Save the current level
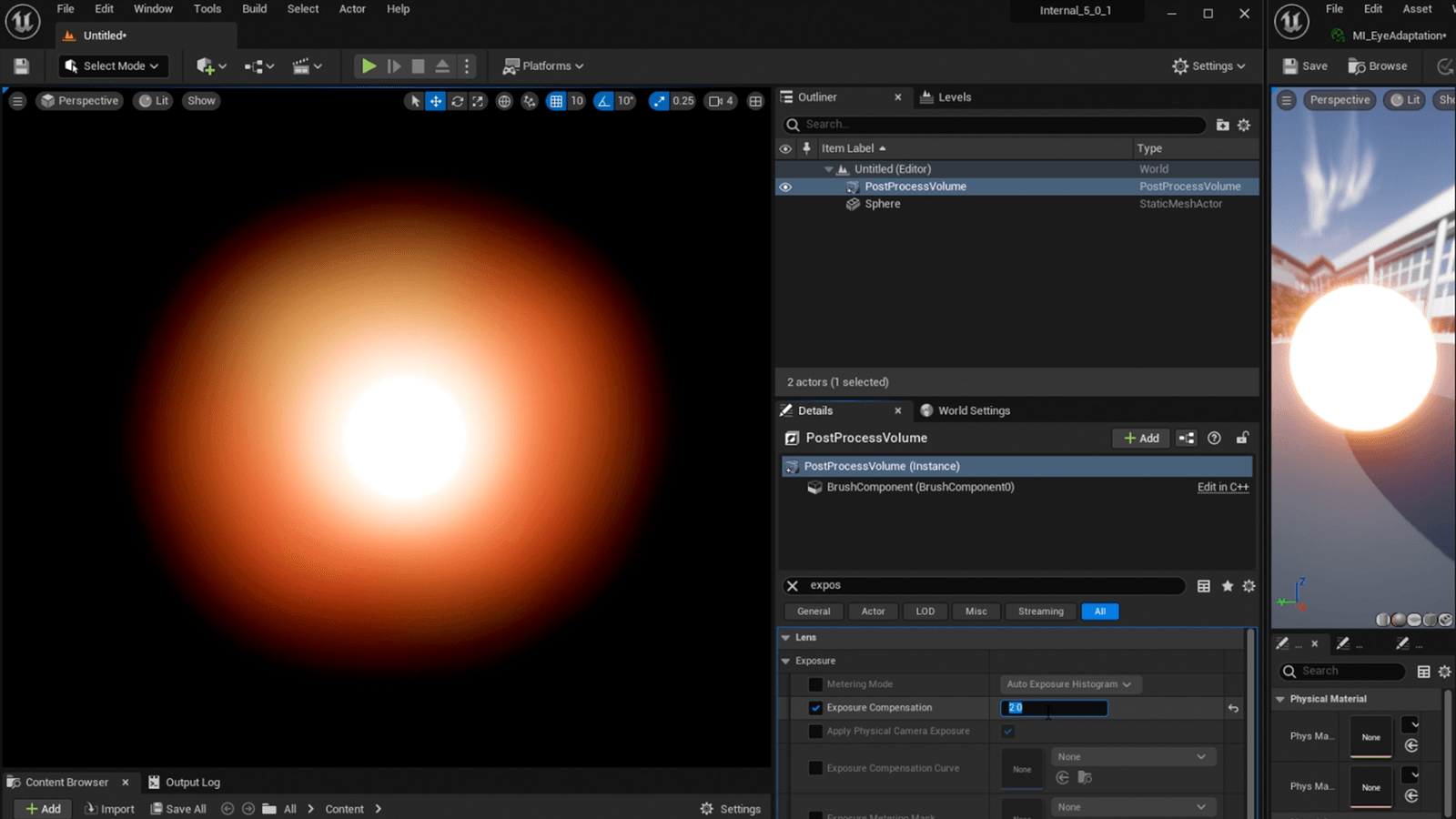 [21, 66]
